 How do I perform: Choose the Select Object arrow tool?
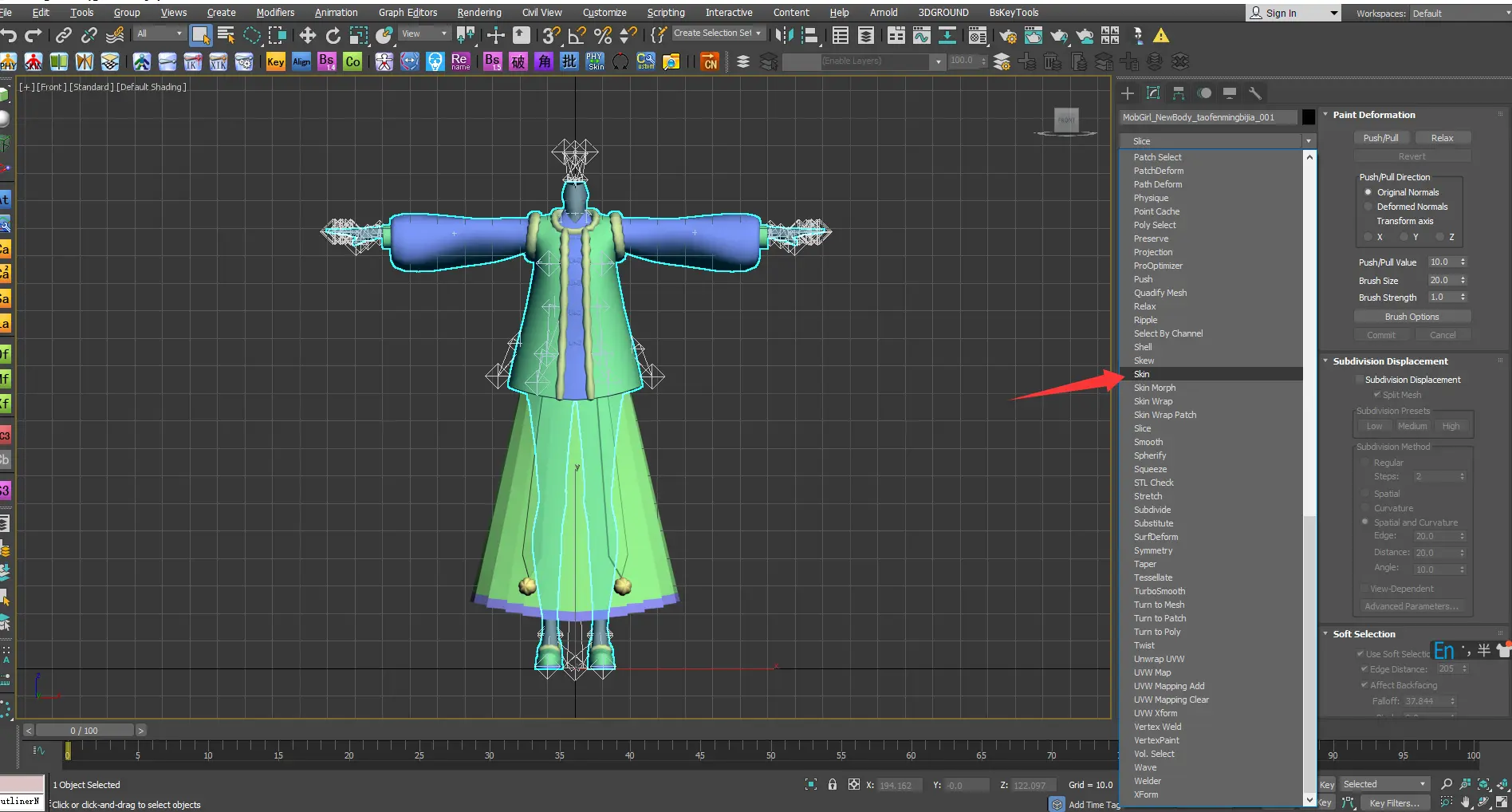coord(200,35)
